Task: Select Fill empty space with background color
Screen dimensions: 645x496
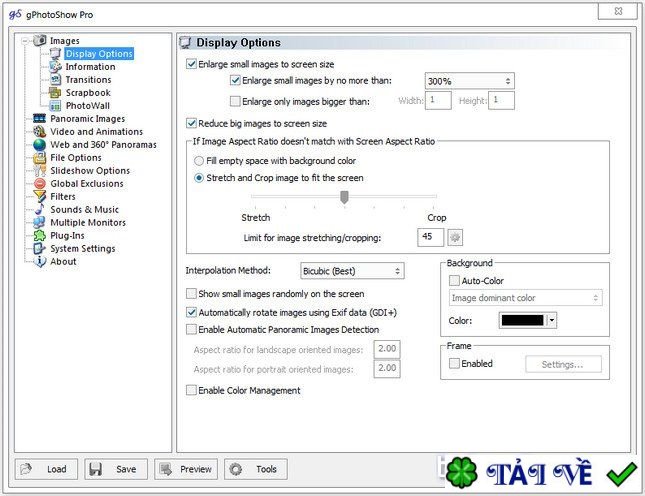Action: click(199, 161)
